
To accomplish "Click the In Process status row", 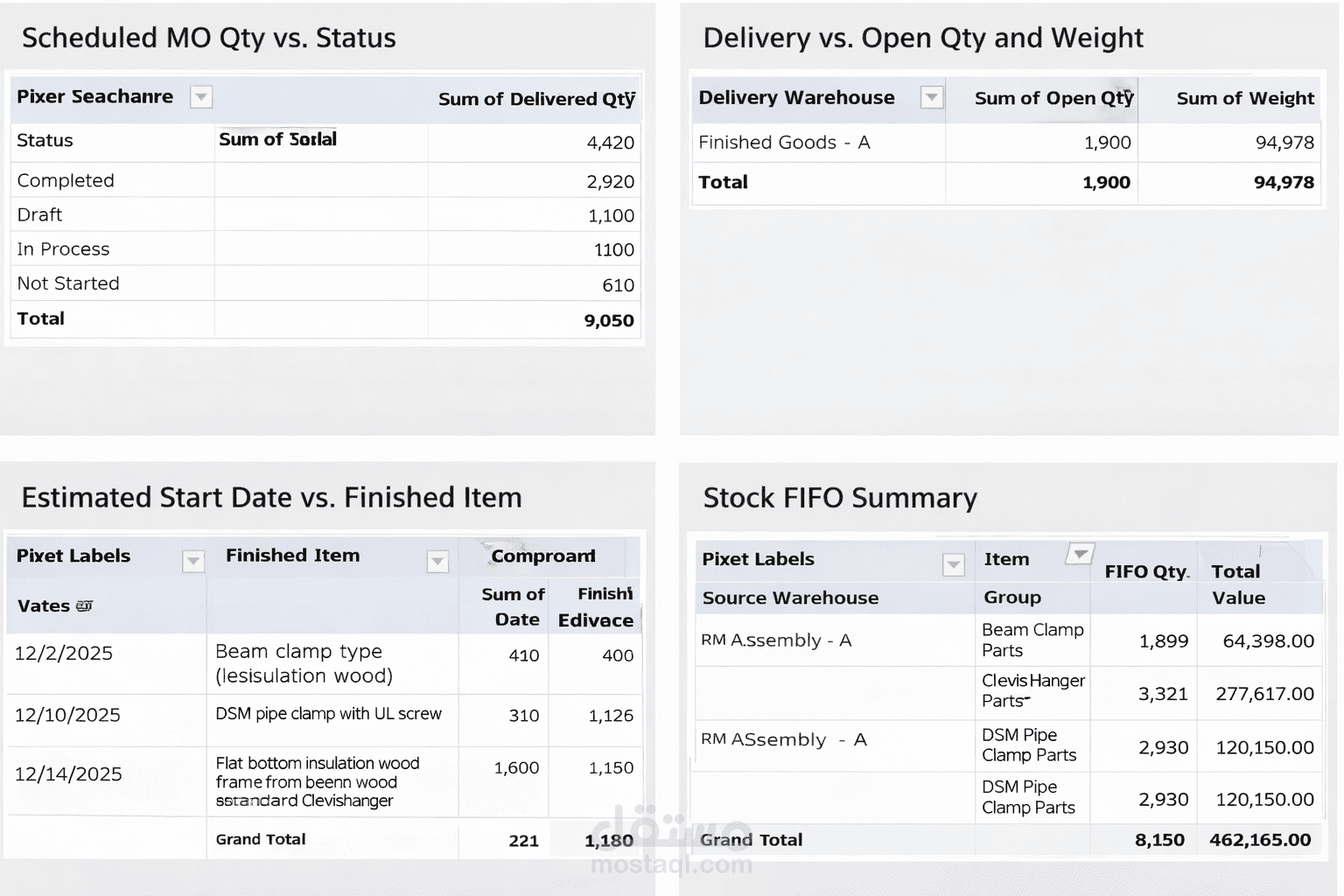I will tap(63, 249).
